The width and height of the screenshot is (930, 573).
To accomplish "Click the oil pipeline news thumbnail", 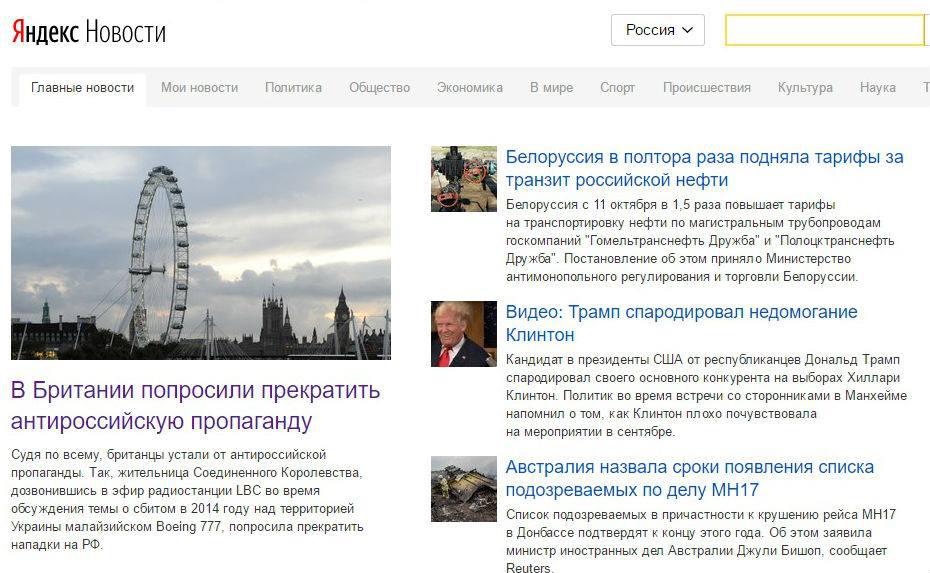I will (x=464, y=179).
